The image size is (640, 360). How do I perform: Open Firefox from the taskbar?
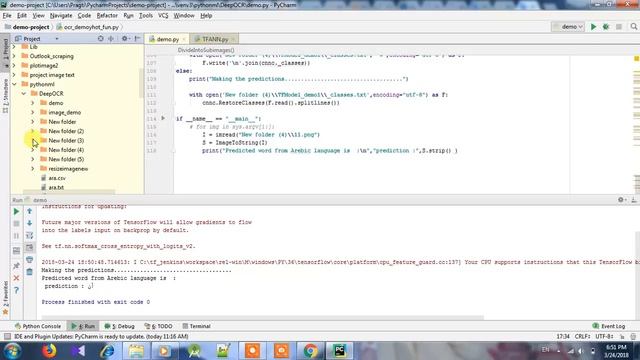pyautogui.click(x=49, y=351)
